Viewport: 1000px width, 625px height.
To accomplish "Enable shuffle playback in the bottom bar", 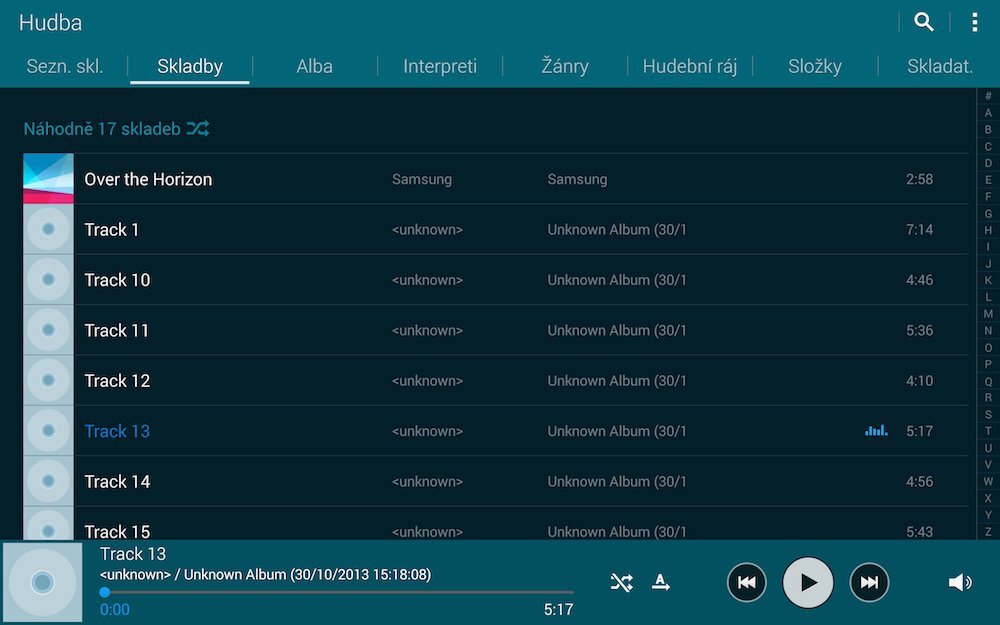I will click(621, 581).
